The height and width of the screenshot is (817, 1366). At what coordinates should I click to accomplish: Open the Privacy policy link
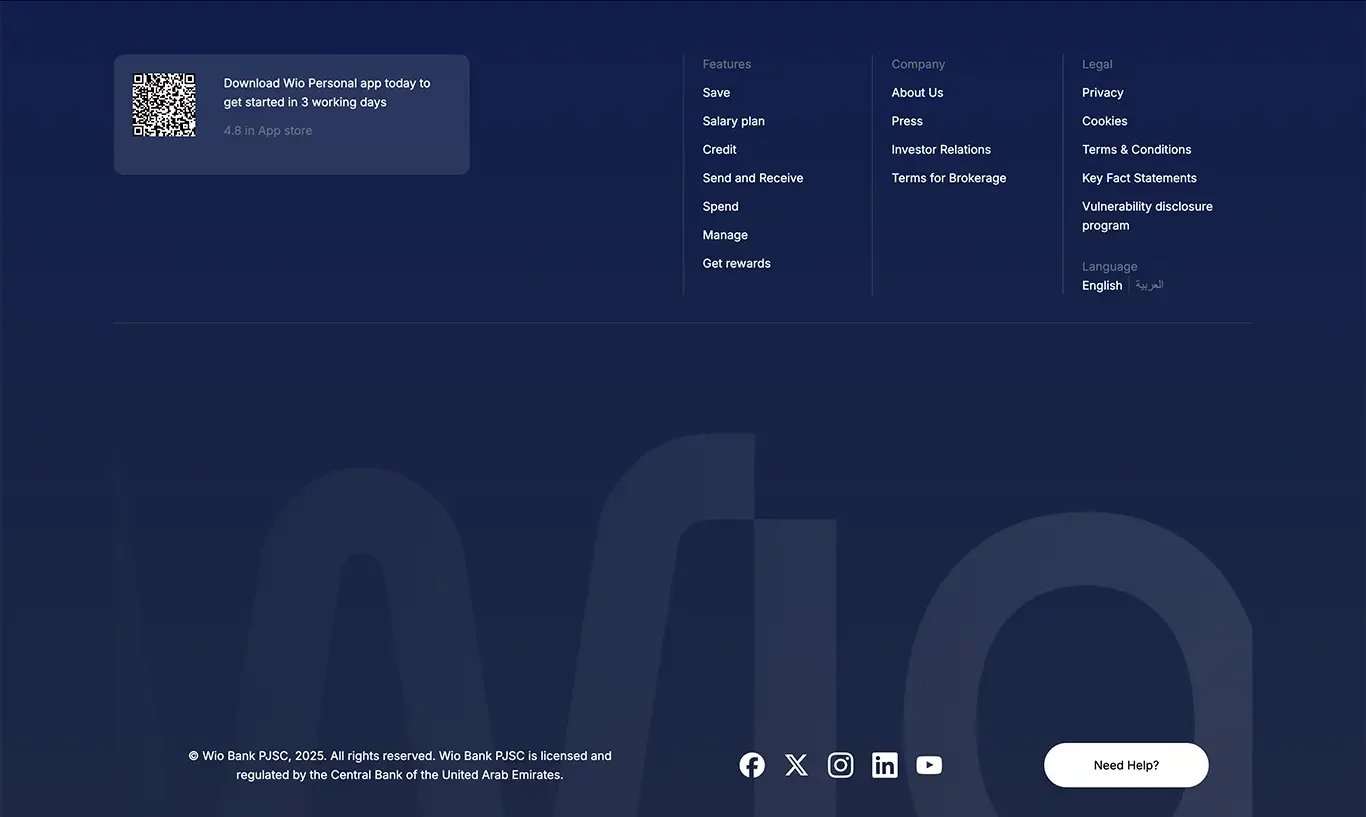click(1102, 93)
